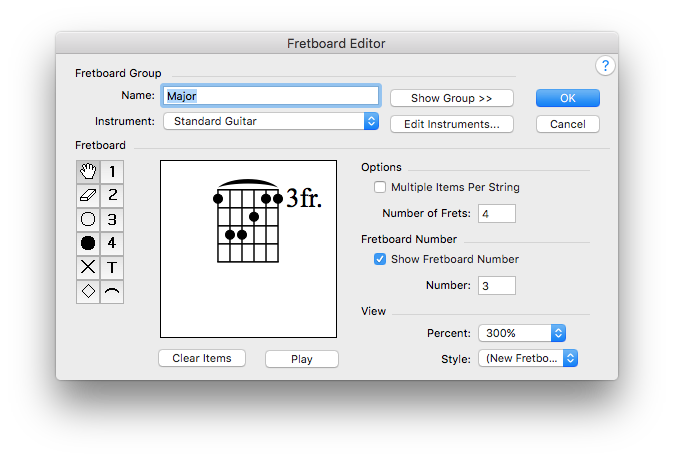Click the Show Group >> button
Image resolution: width=674 pixels, height=460 pixels.
[x=452, y=98]
